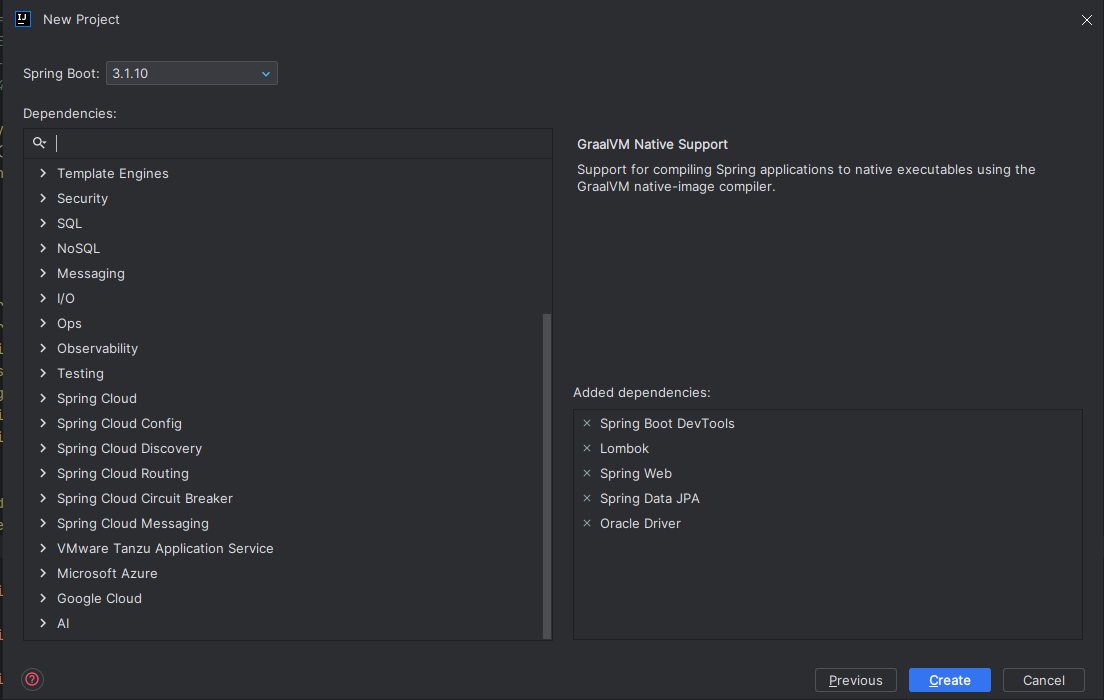Click the search magnifier icon in dependencies
Image resolution: width=1104 pixels, height=700 pixels.
tap(40, 143)
